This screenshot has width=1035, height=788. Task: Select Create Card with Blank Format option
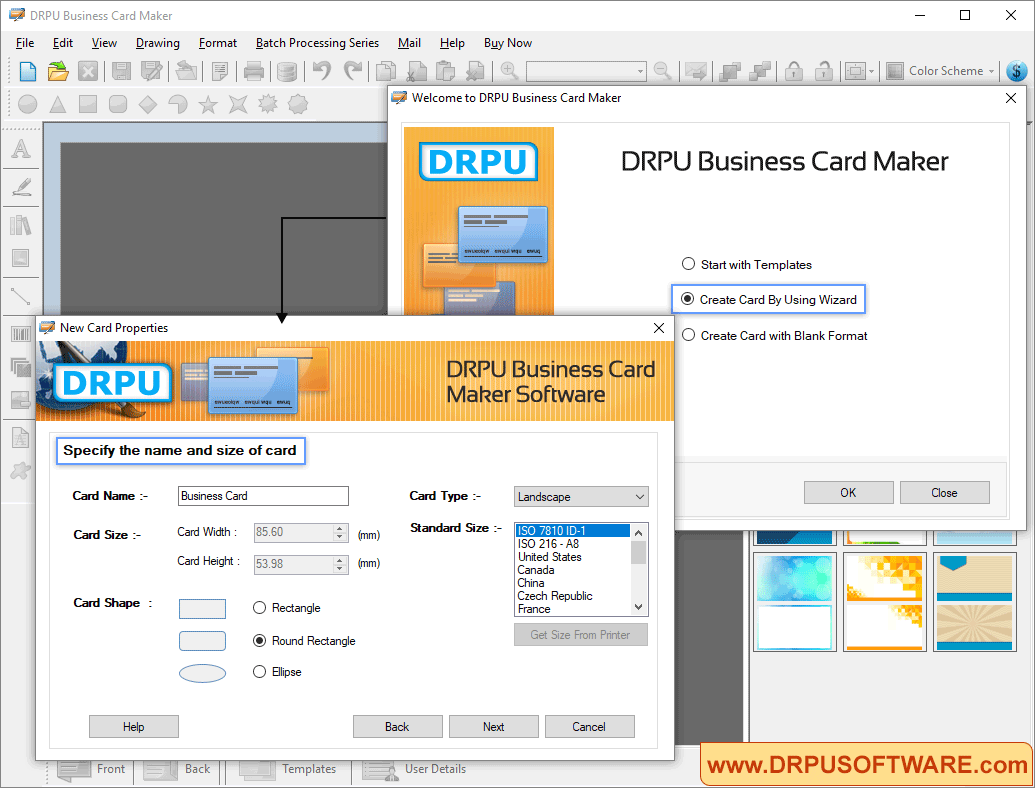pyautogui.click(x=774, y=335)
